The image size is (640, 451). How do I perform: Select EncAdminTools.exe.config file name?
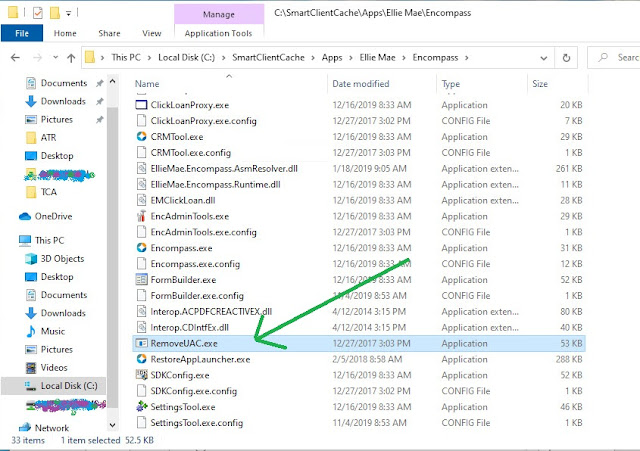pyautogui.click(x=204, y=232)
